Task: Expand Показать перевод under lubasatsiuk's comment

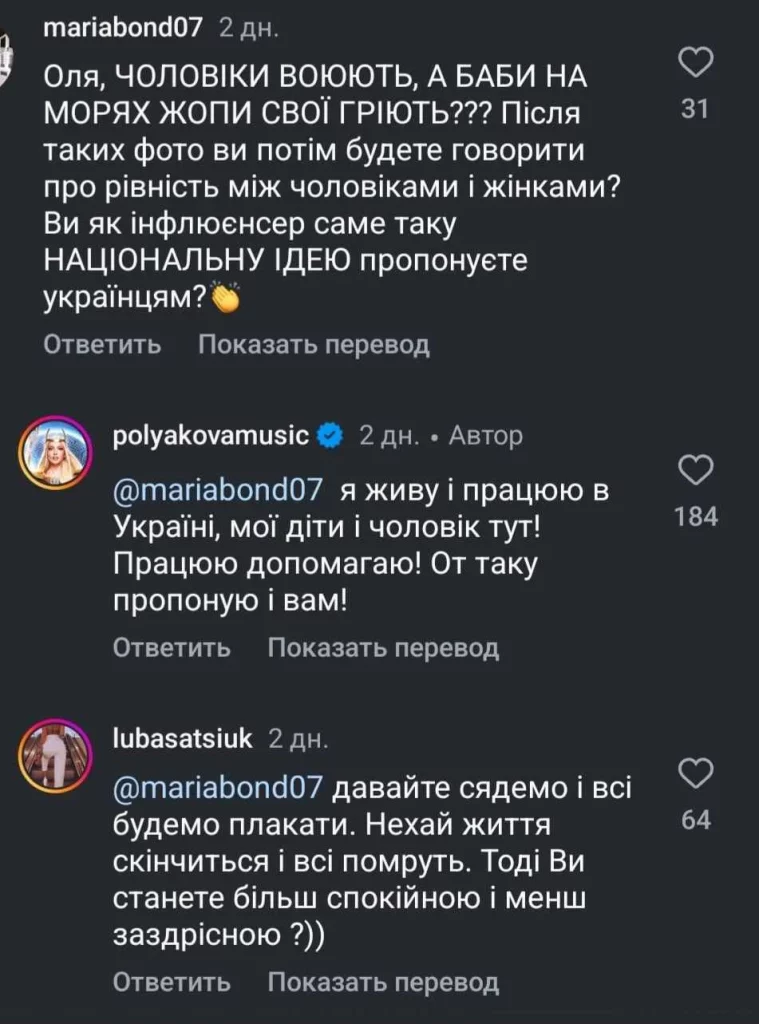Action: 382,982
